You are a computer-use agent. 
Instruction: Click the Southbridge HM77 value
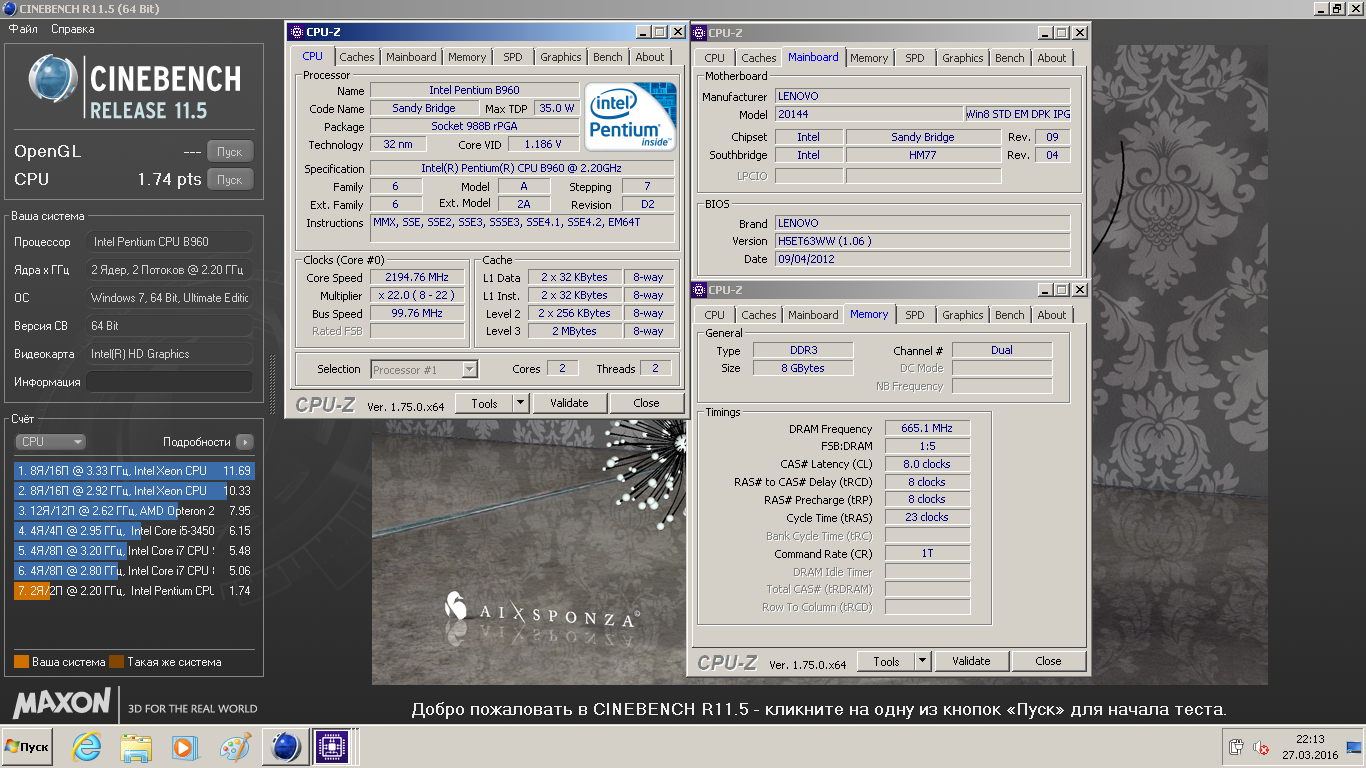(x=923, y=155)
